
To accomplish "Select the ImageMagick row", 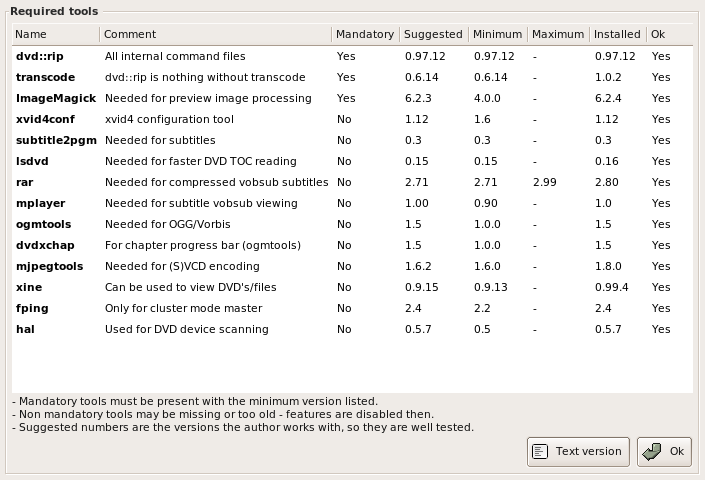I will (352, 98).
